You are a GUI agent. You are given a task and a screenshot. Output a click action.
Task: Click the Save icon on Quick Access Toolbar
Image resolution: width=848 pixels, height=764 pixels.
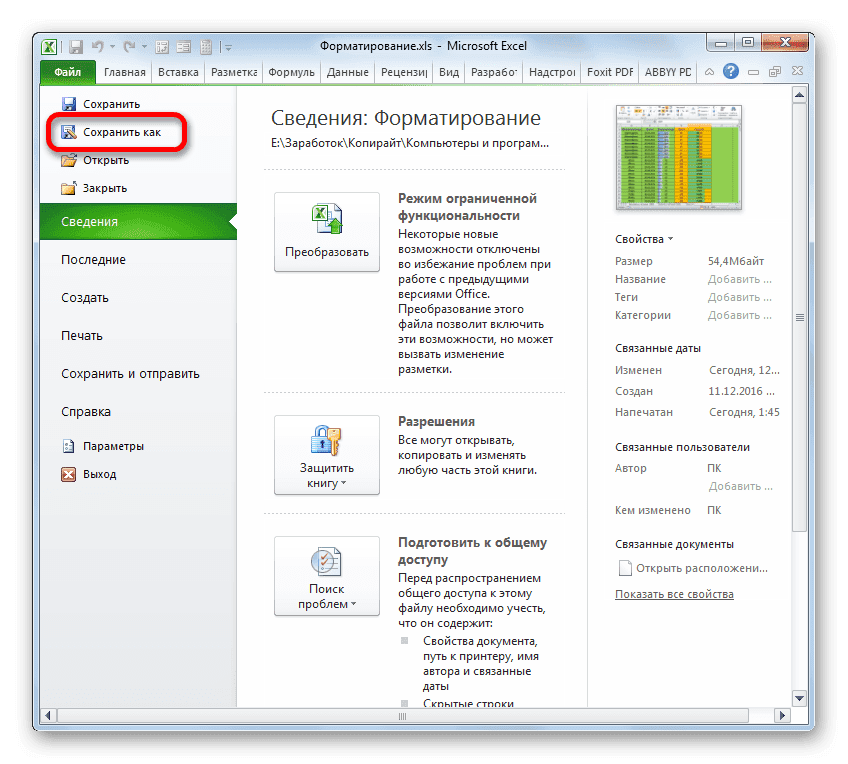pyautogui.click(x=75, y=45)
